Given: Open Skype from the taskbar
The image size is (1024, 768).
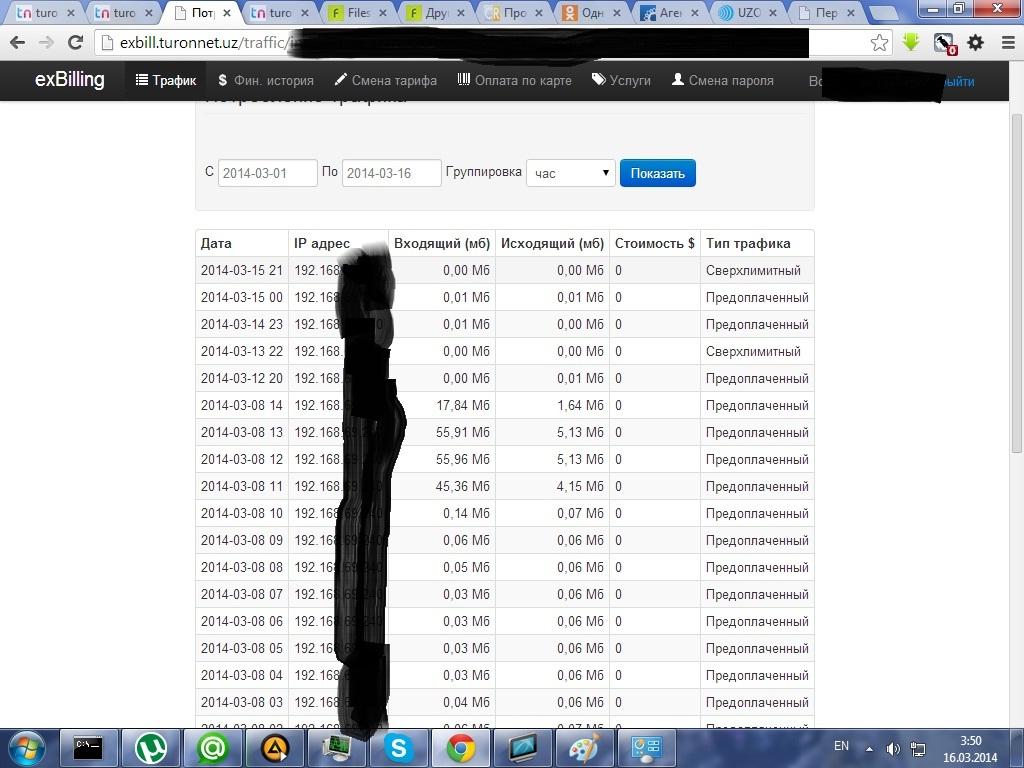Looking at the screenshot, I should point(398,748).
